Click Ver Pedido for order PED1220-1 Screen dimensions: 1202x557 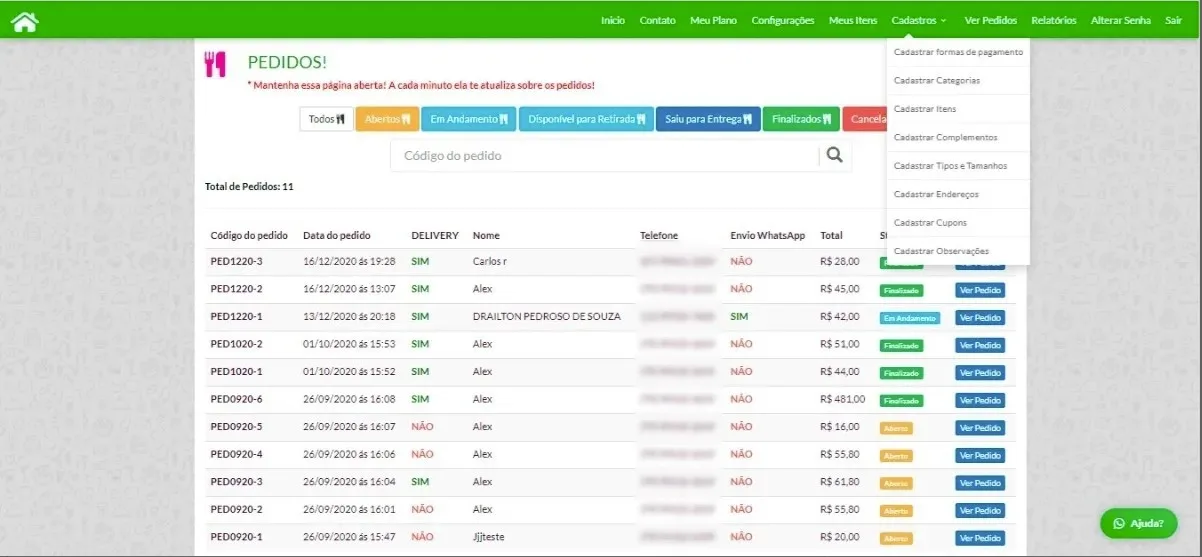(x=980, y=318)
